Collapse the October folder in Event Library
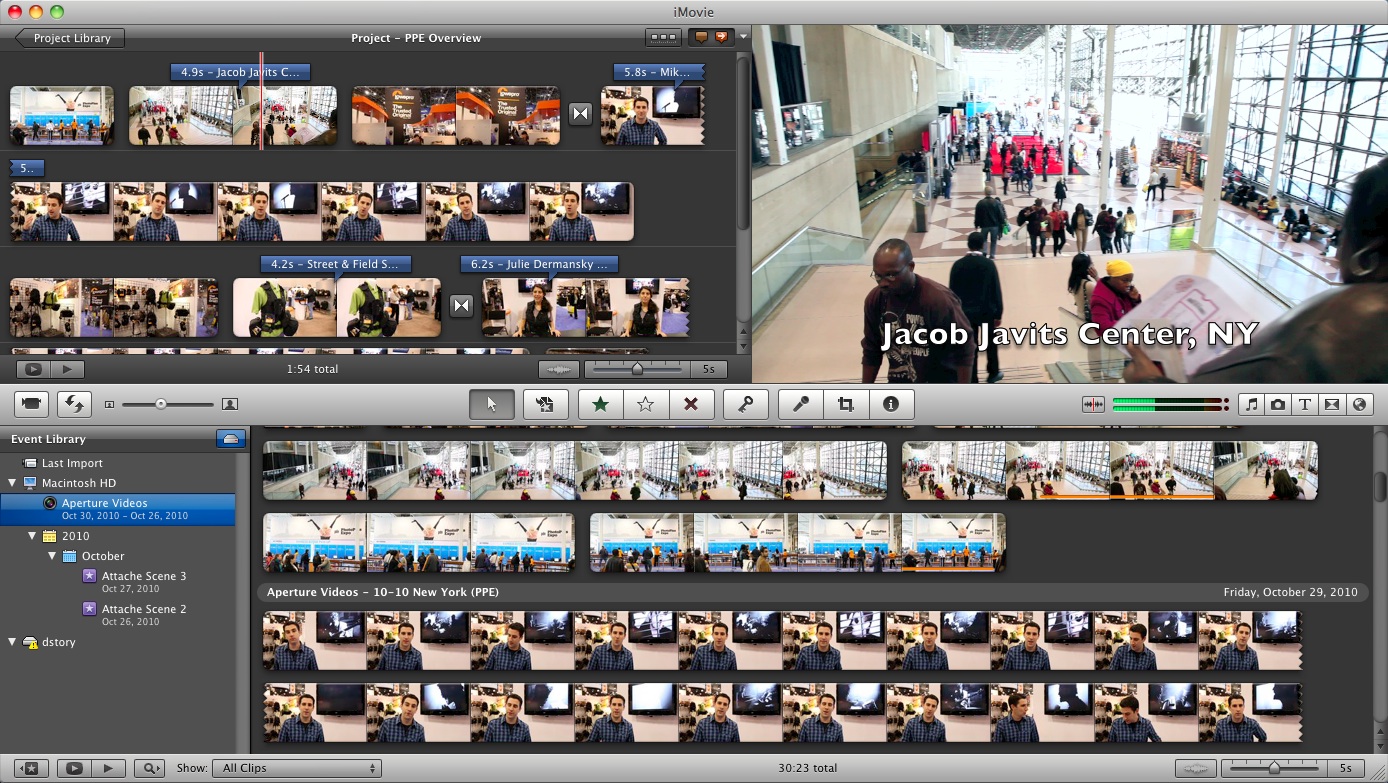This screenshot has height=783, width=1388. point(52,556)
